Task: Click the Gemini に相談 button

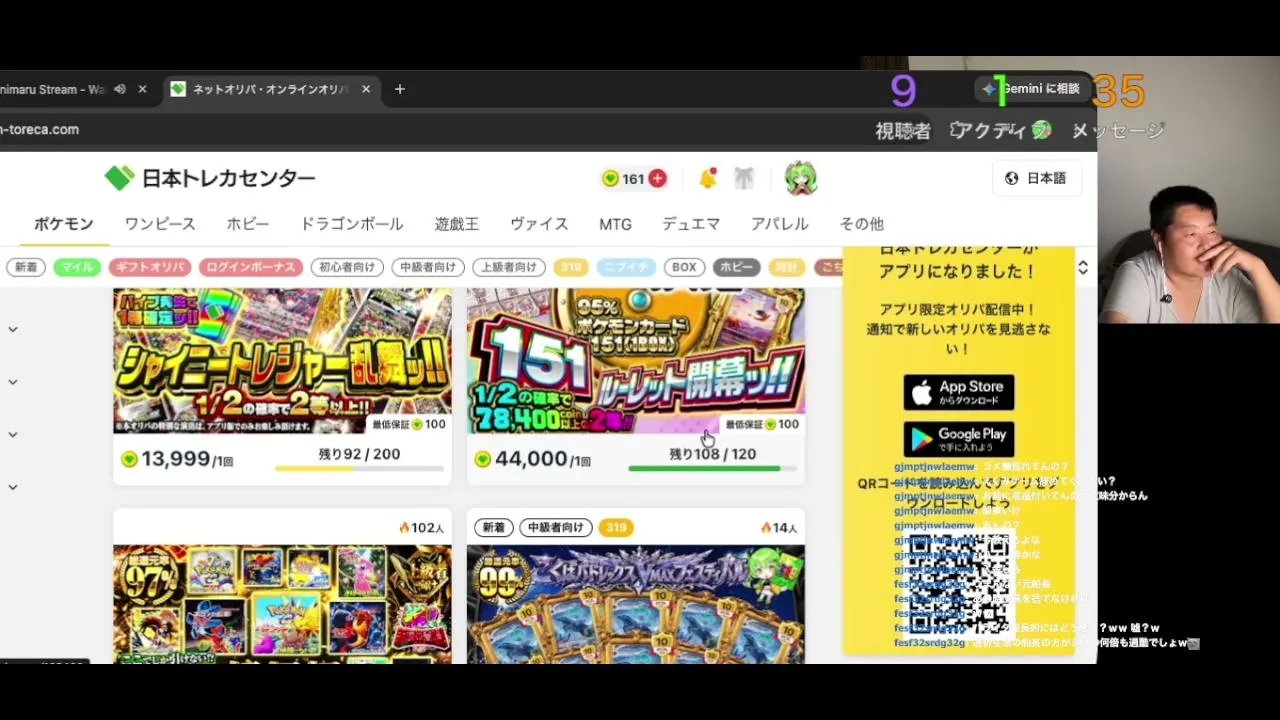Action: click(1032, 89)
